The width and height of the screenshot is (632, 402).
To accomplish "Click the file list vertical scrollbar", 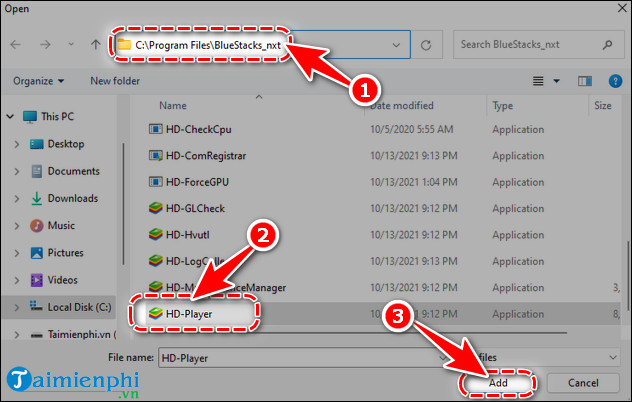I will 627,276.
